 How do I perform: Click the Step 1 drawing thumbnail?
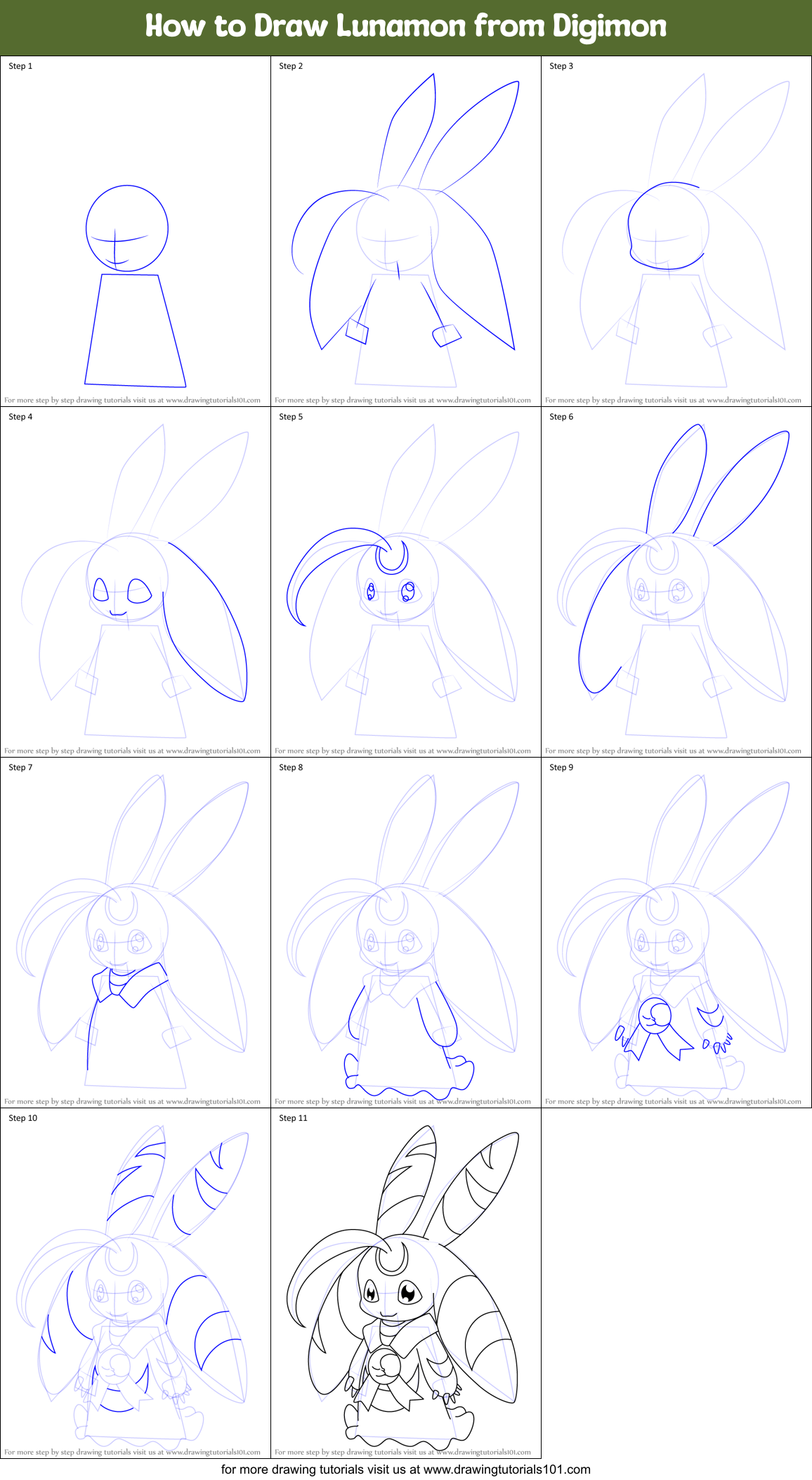(136, 231)
